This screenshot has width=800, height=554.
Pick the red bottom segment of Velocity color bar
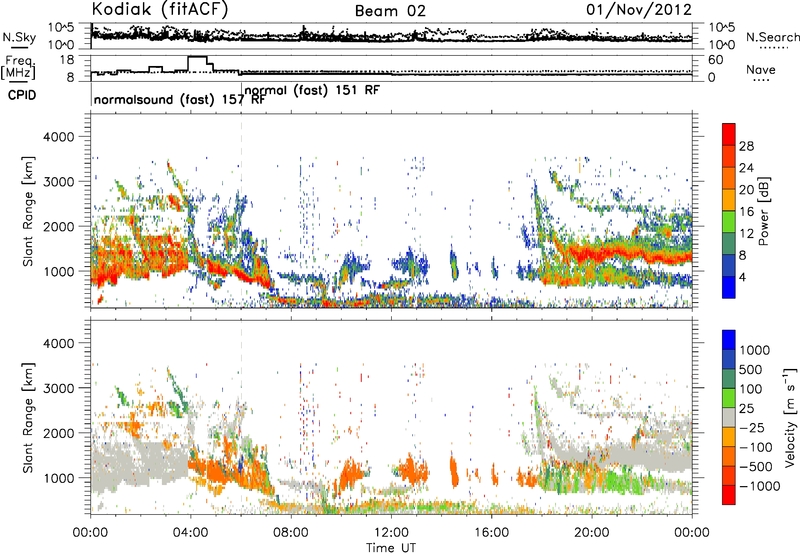(x=729, y=495)
